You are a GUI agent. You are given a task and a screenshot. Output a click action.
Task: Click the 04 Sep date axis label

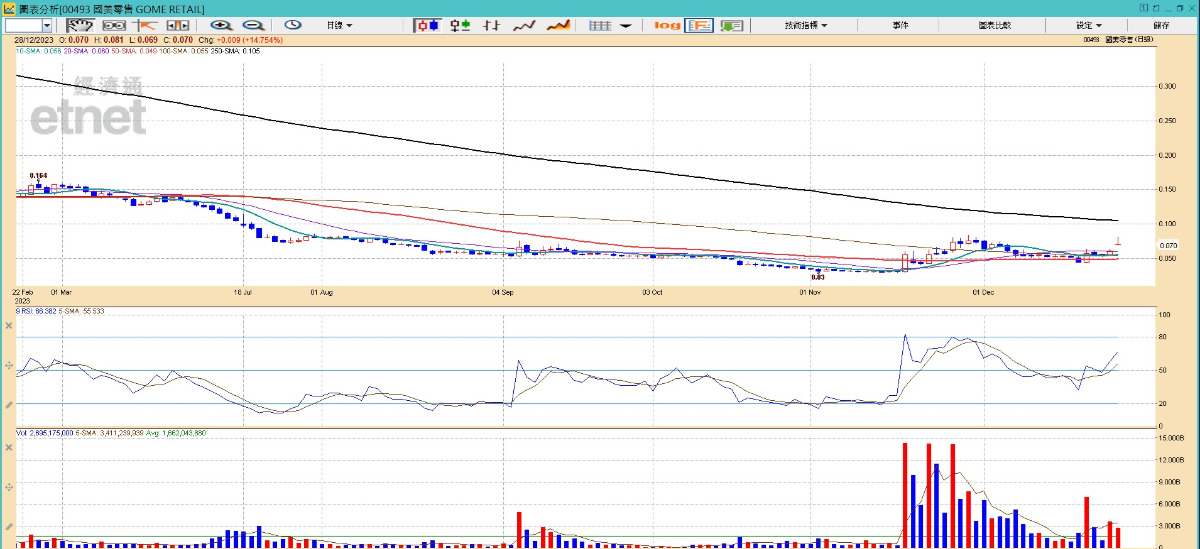click(503, 293)
